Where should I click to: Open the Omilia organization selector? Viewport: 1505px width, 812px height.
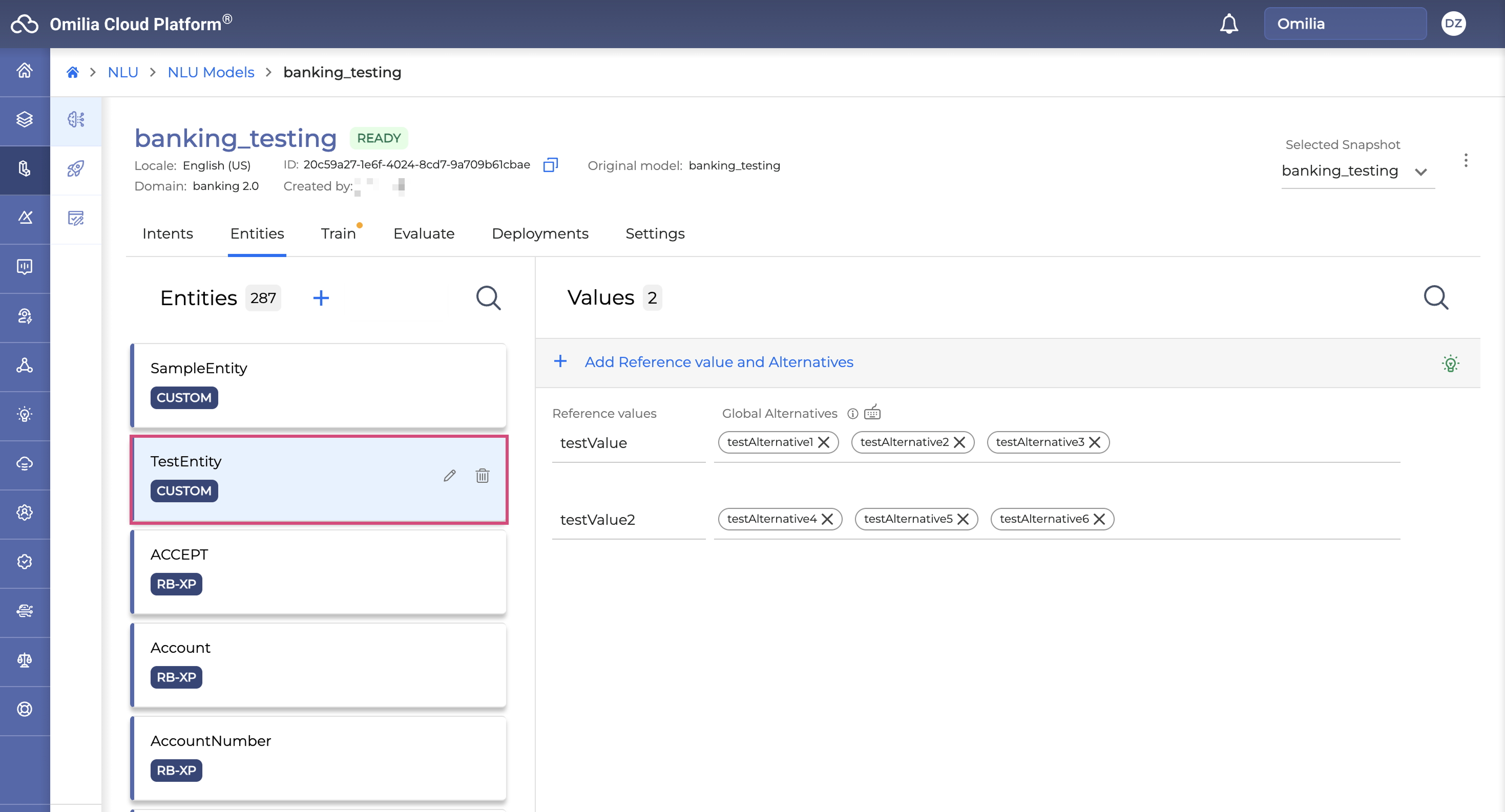pyautogui.click(x=1344, y=24)
